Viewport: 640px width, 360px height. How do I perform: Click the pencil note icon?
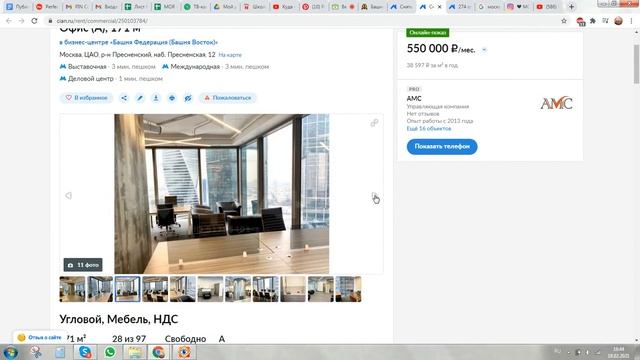pos(140,98)
